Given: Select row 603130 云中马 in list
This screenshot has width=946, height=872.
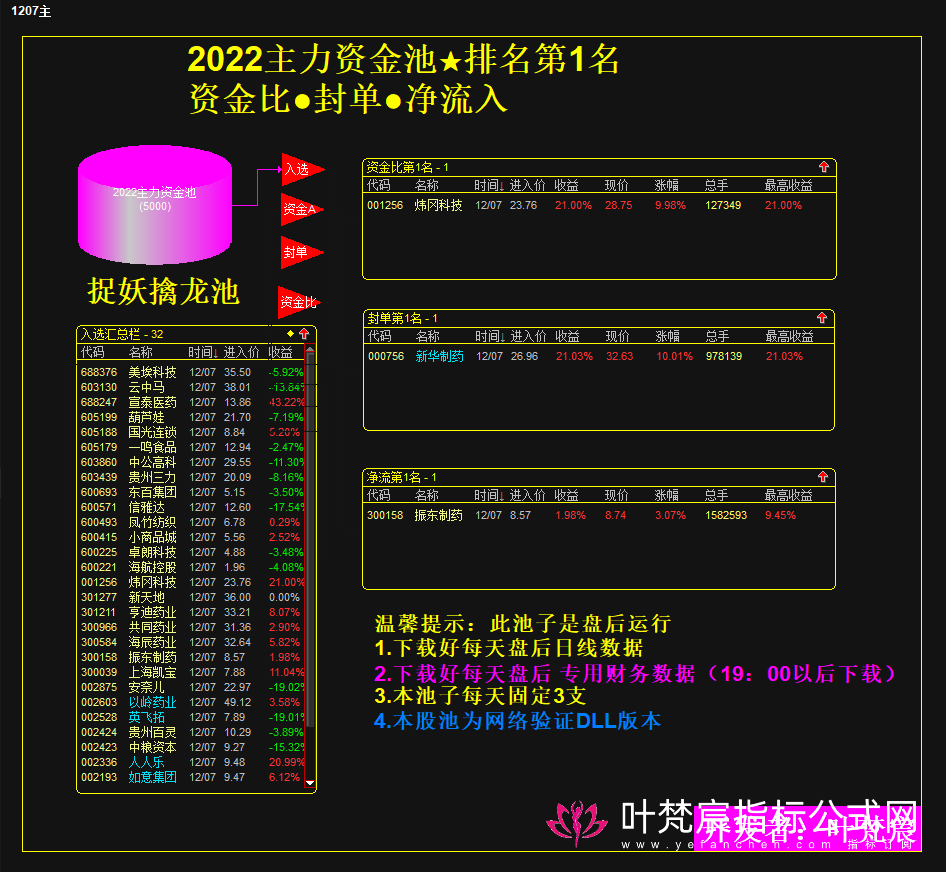Looking at the screenshot, I should (192, 387).
